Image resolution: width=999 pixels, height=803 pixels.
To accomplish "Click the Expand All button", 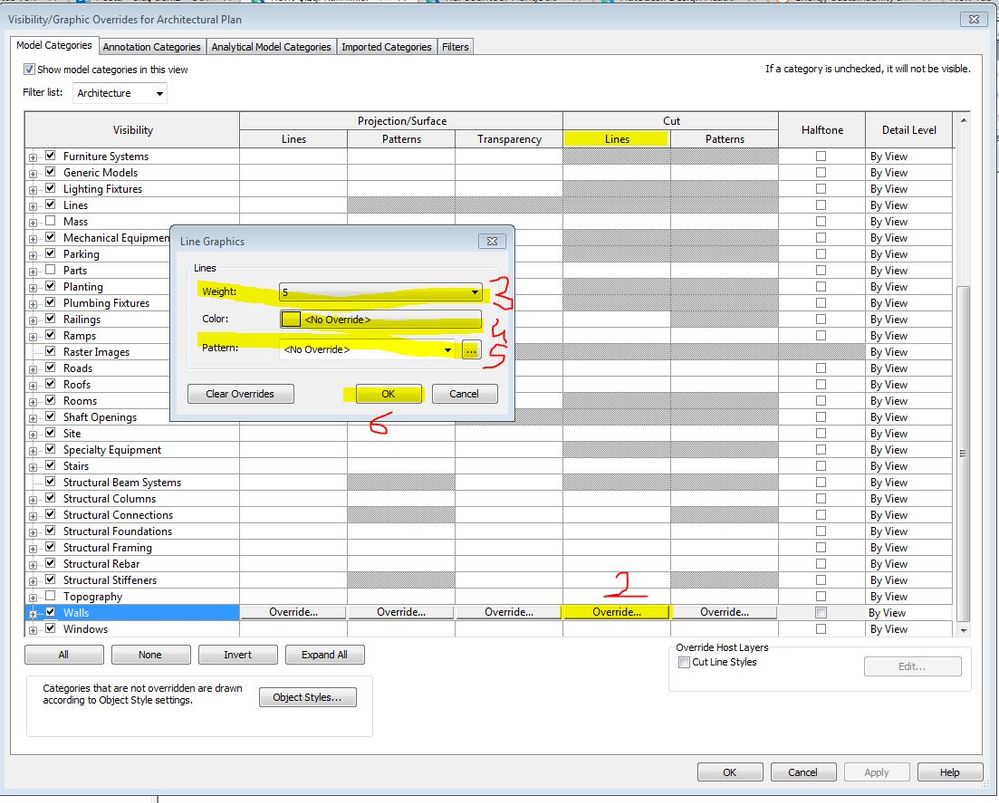I will click(x=324, y=655).
